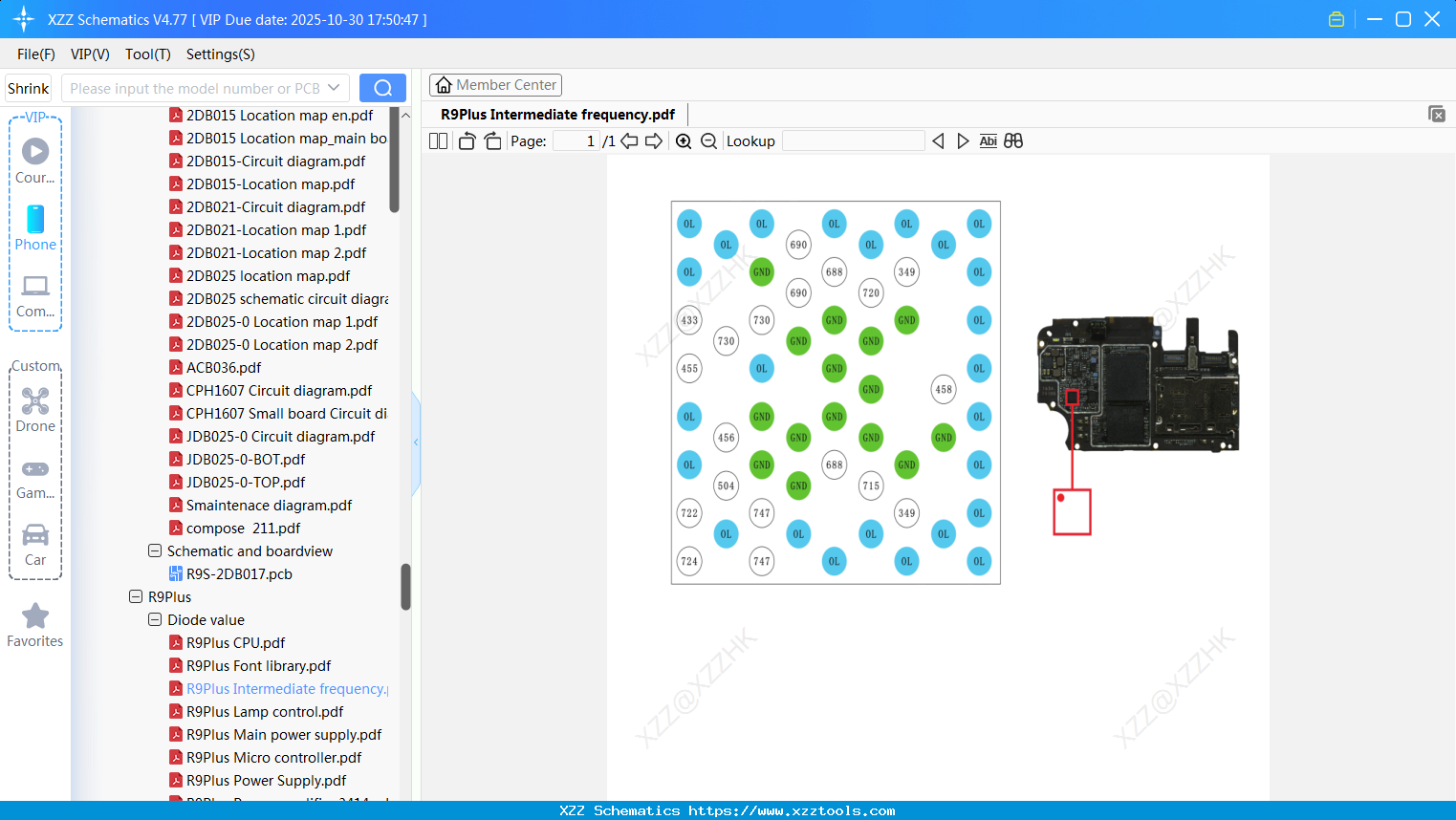
Task: Click the Lookup text field
Action: pos(854,141)
